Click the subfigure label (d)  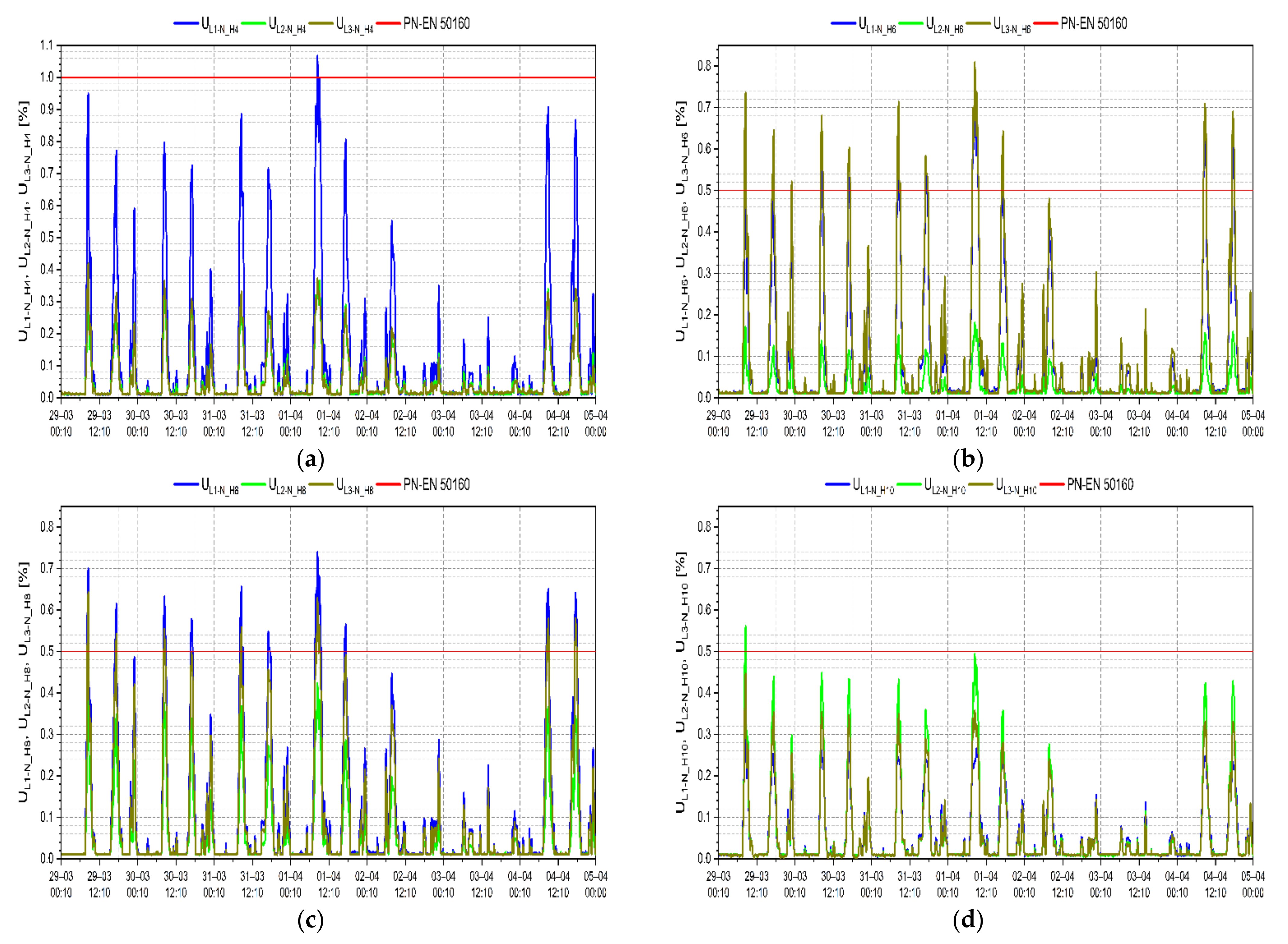[968, 920]
